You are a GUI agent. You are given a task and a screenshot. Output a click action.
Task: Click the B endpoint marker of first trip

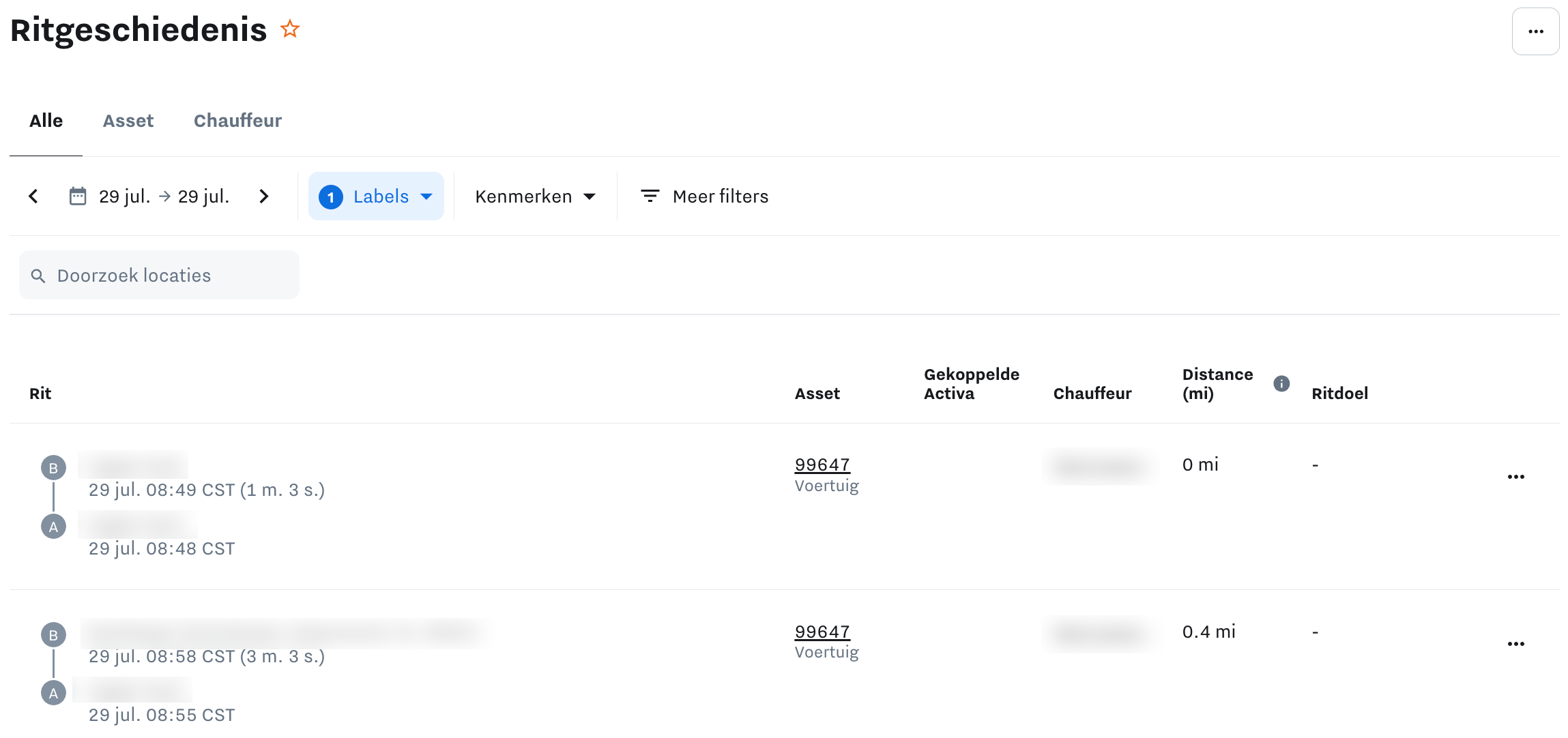click(53, 468)
